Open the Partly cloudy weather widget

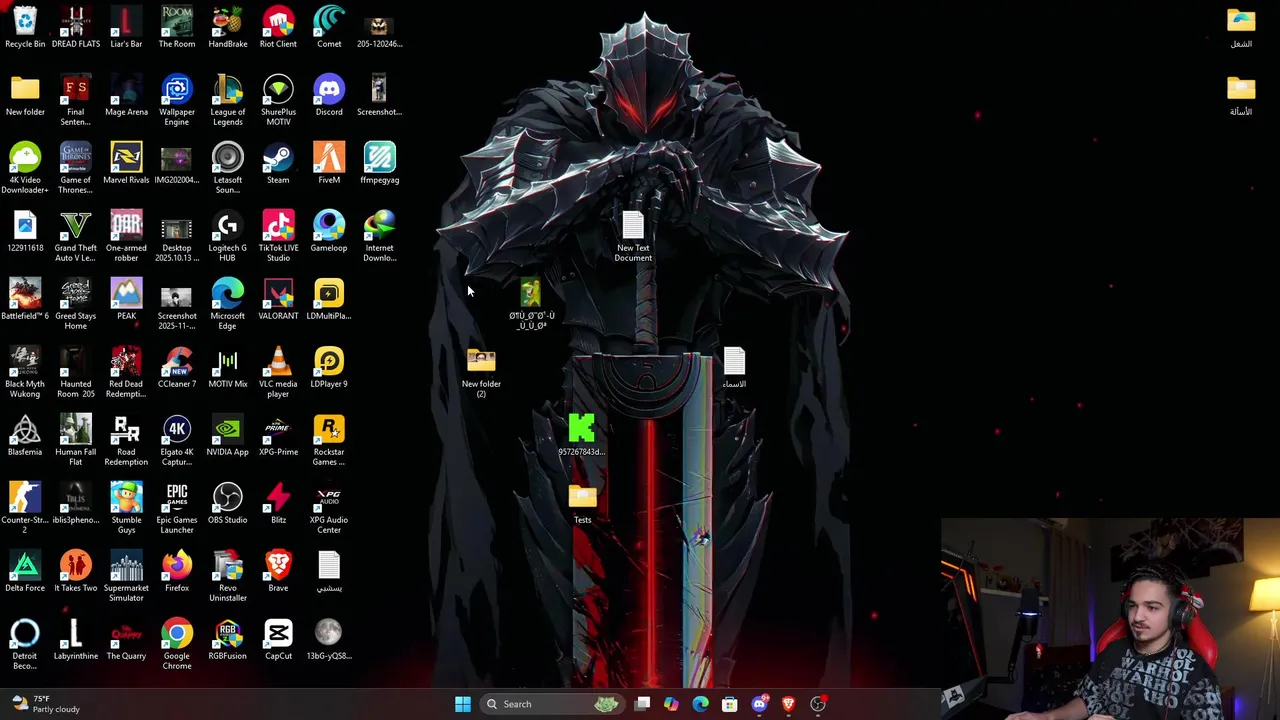coord(45,704)
